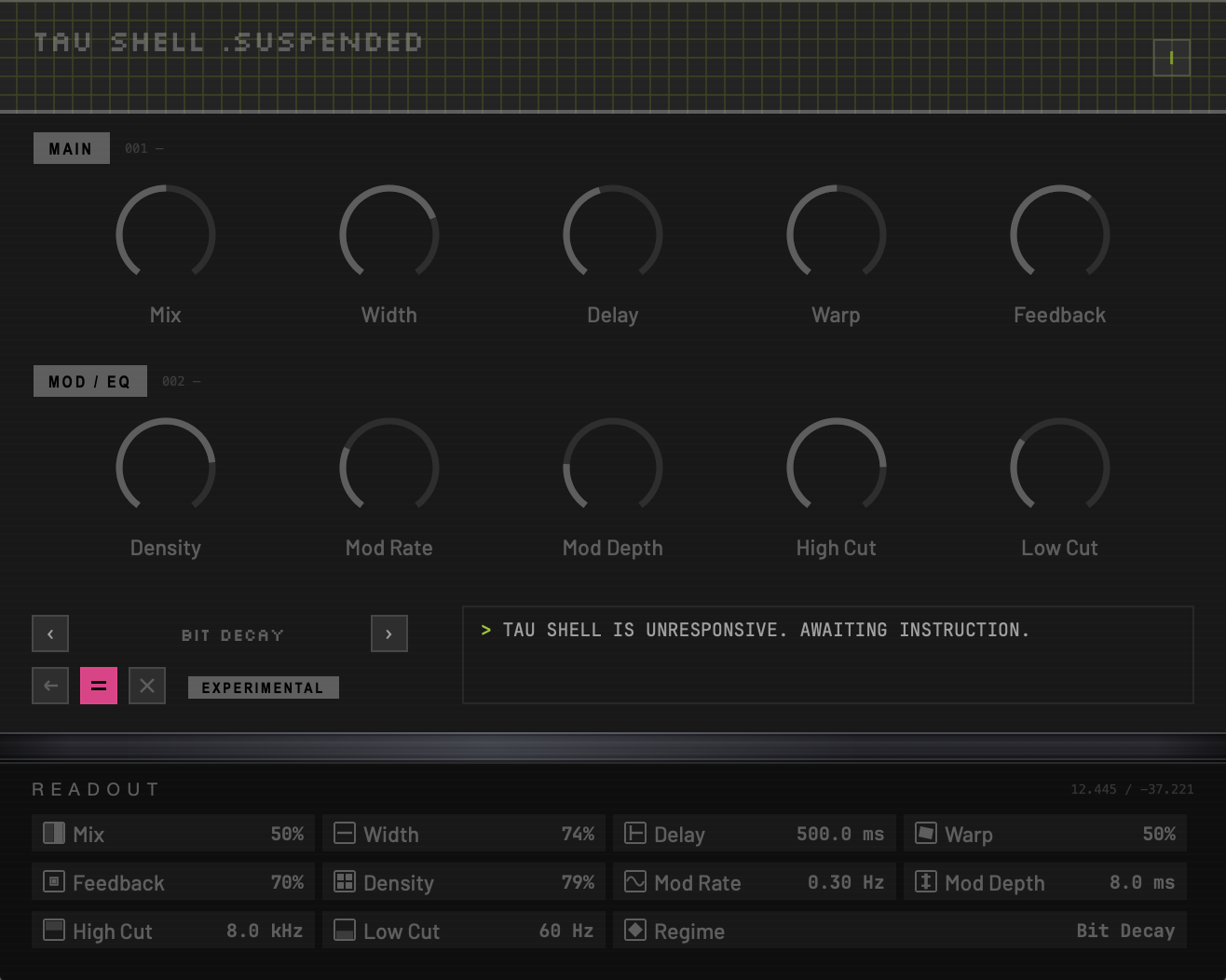Click the High Cut icon in Readout
1226x980 pixels.
[x=54, y=930]
